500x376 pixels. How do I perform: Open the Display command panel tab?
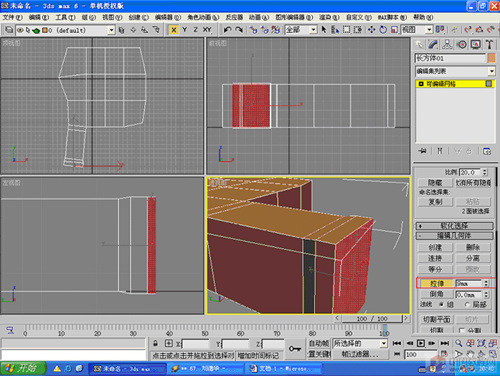pyautogui.click(x=476, y=44)
